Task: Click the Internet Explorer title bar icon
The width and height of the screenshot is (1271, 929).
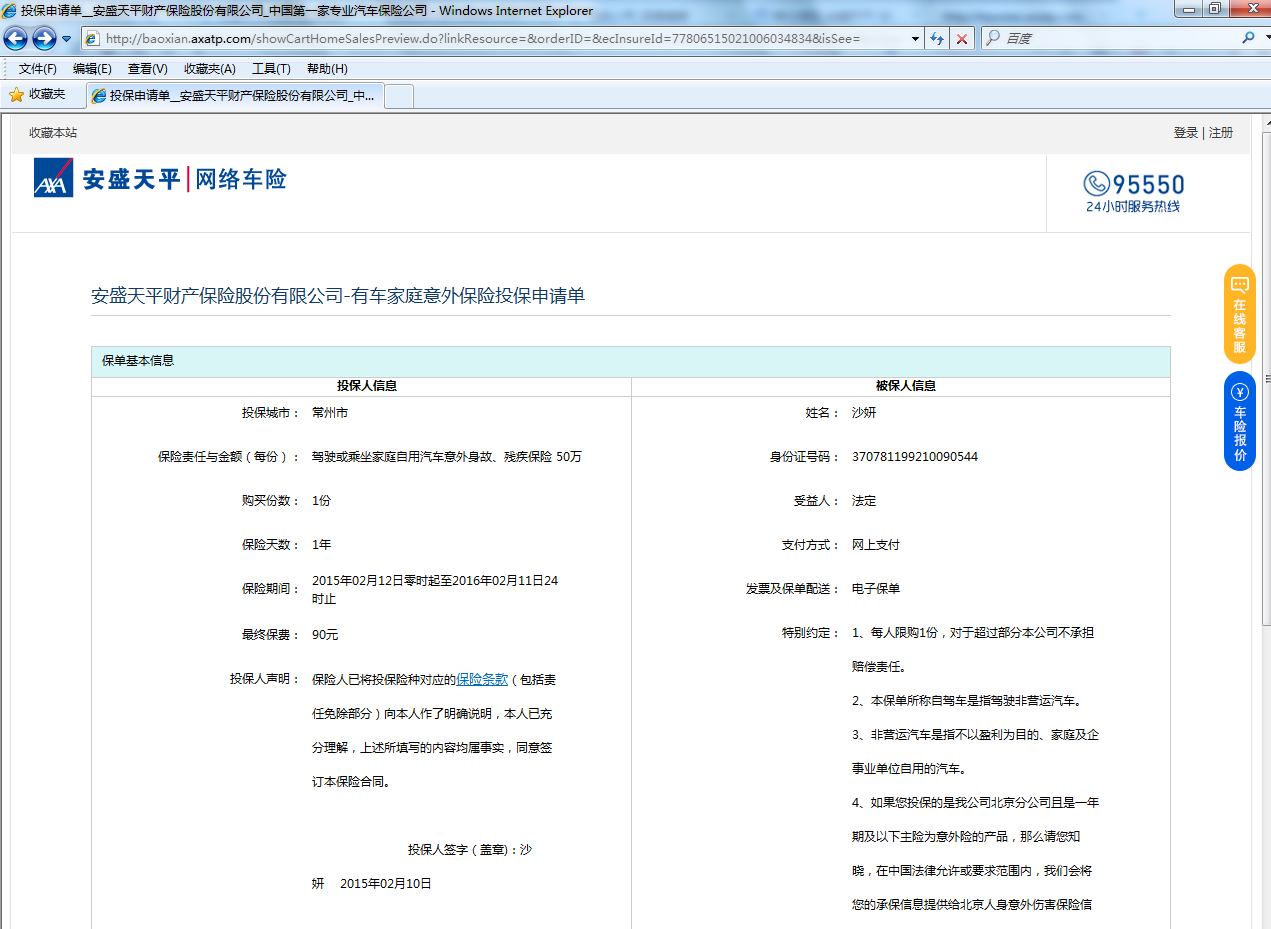Action: pos(9,10)
